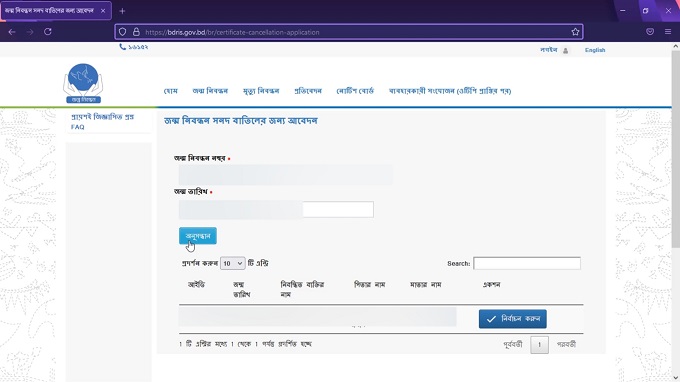
Task: Click the user login icon
Action: click(x=566, y=50)
